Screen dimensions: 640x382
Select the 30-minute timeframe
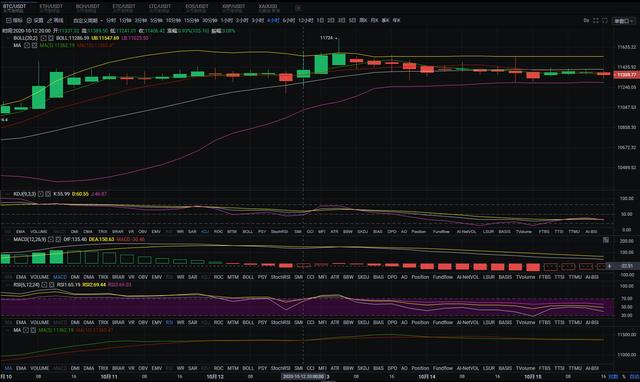click(x=209, y=20)
